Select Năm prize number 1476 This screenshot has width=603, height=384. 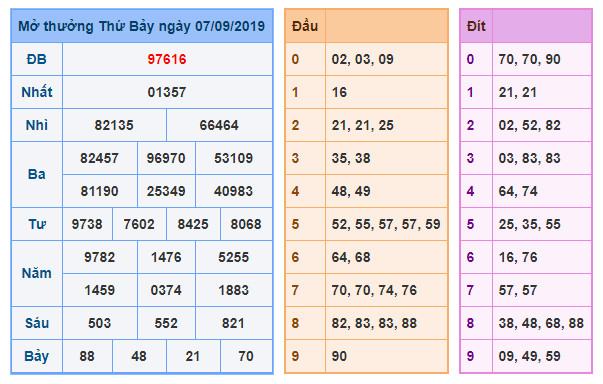[166, 258]
